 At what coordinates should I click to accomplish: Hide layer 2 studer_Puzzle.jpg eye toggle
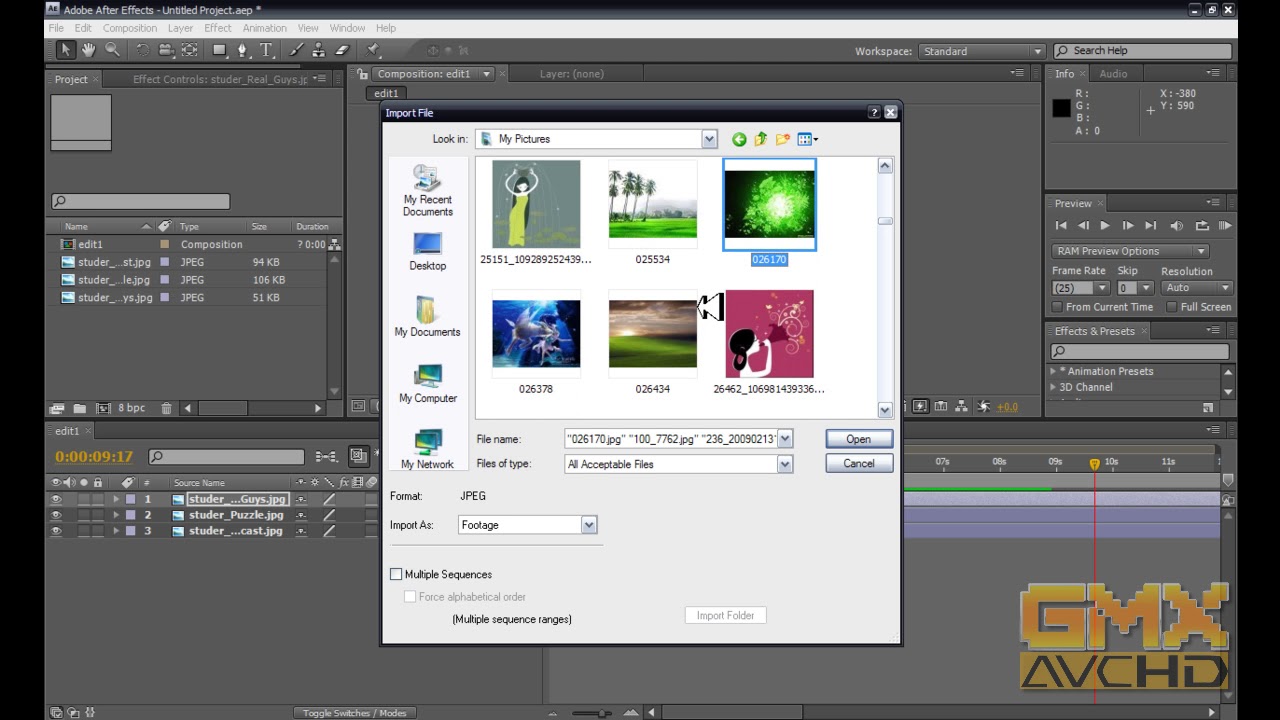coord(56,515)
